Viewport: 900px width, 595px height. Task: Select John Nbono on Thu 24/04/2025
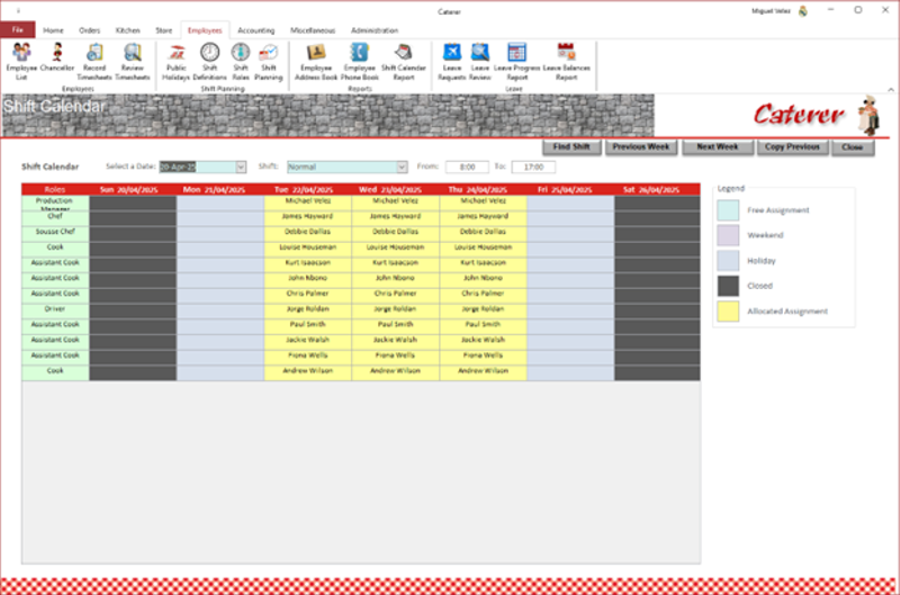483,280
